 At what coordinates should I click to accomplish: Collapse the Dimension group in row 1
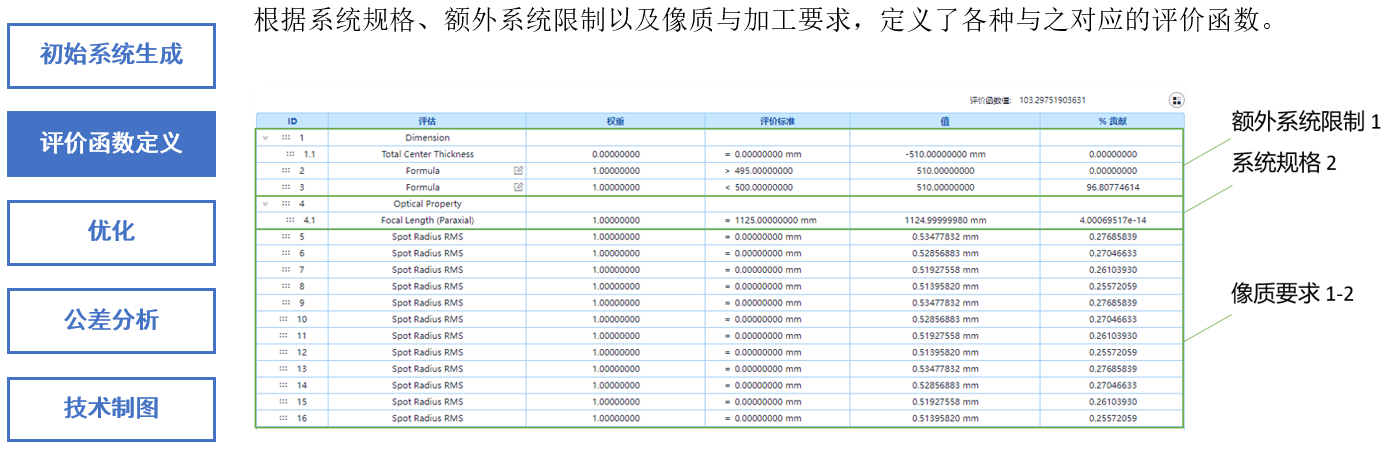pyautogui.click(x=265, y=138)
